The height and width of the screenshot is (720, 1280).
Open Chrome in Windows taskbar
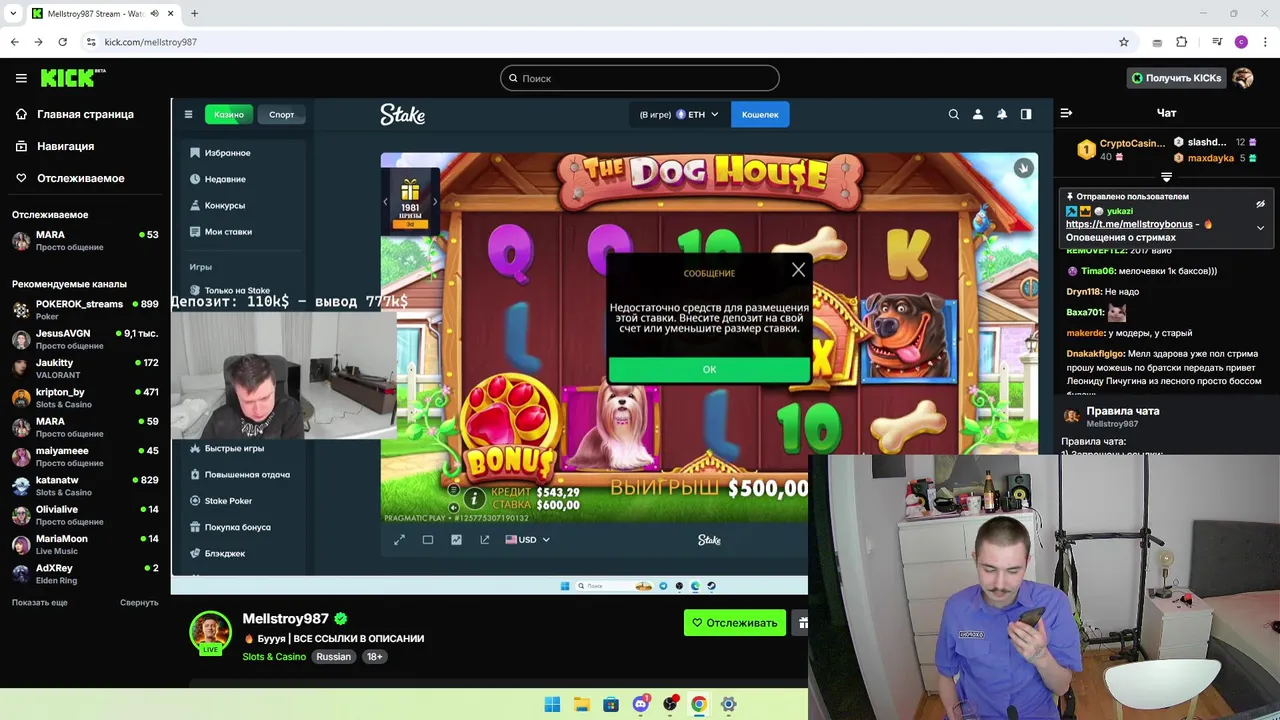pos(699,704)
